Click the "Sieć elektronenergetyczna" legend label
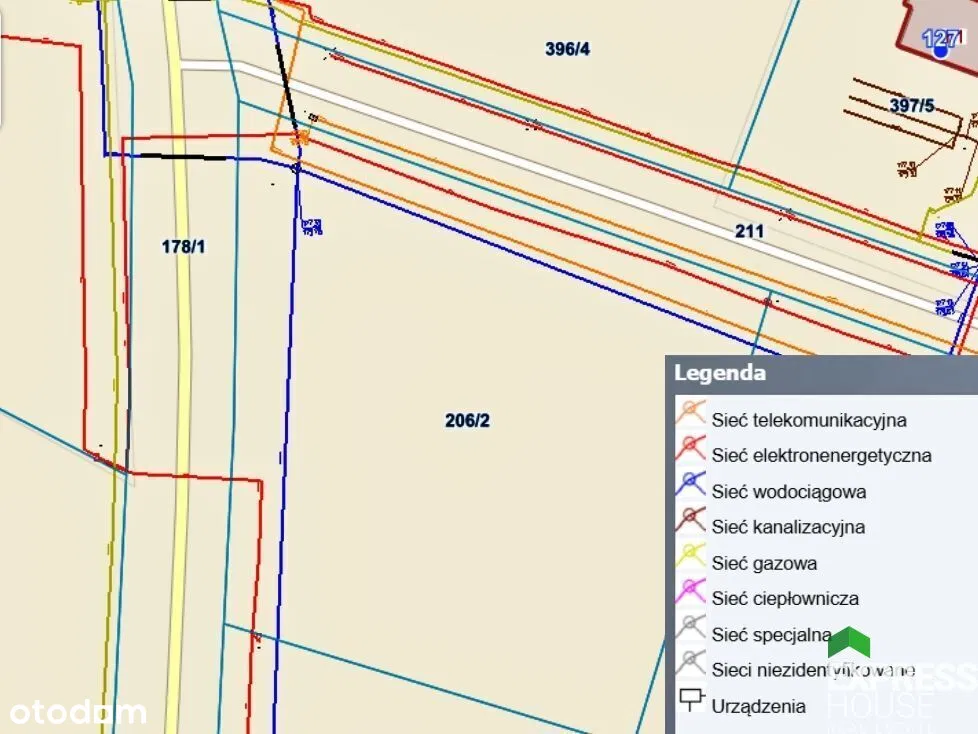Viewport: 978px width, 734px height. pyautogui.click(x=821, y=455)
